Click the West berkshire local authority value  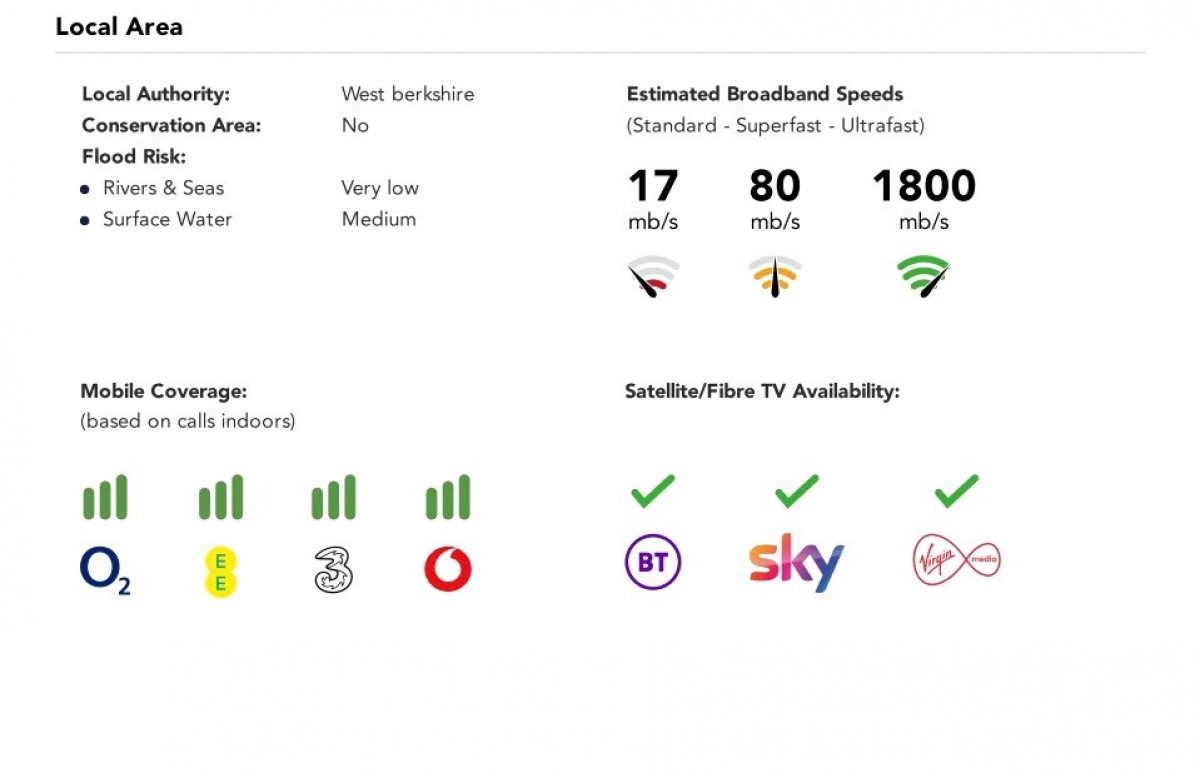tap(408, 94)
